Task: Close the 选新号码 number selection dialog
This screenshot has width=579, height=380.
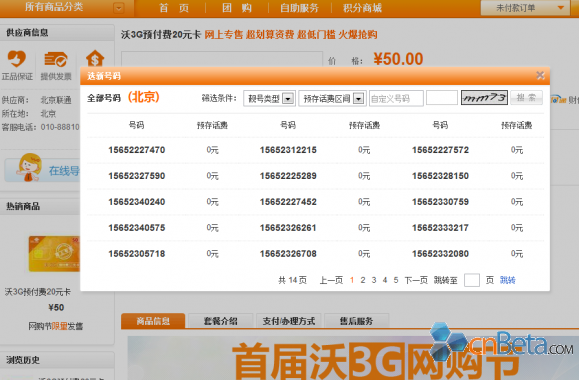Action: 540,75
